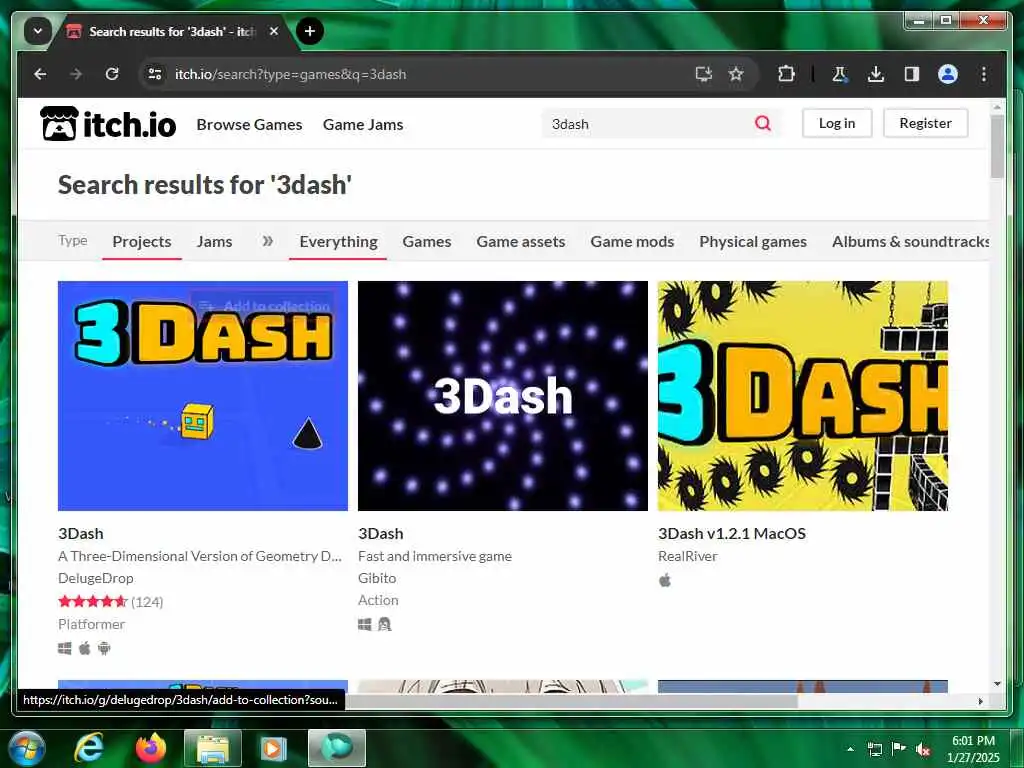This screenshot has width=1024, height=768.
Task: Open the Extensions puzzle icon
Action: 786,74
